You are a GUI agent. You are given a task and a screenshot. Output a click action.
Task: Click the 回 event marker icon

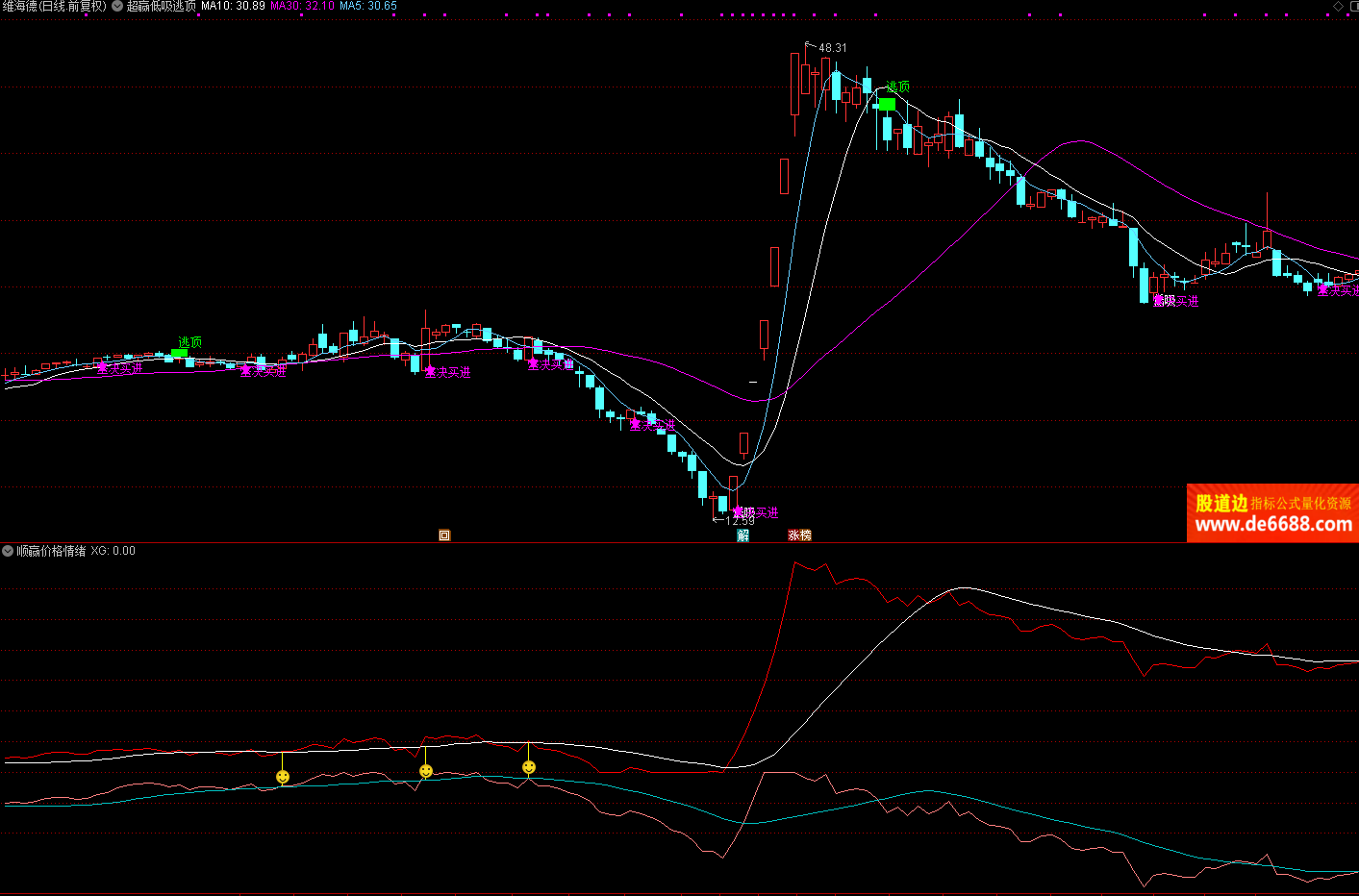pyautogui.click(x=444, y=535)
